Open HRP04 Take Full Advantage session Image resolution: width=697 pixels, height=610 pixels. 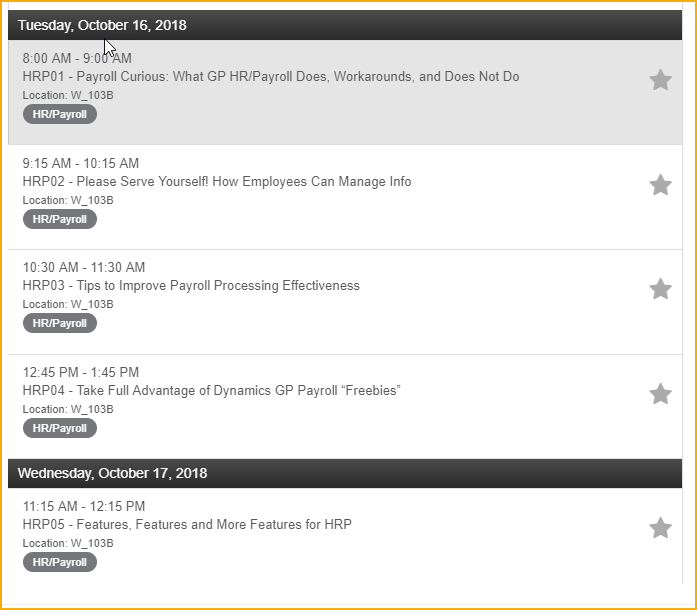pos(212,390)
